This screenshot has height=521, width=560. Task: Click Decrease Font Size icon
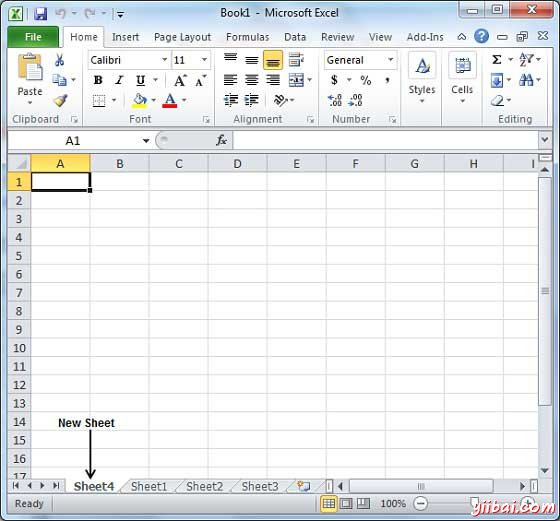coord(200,81)
